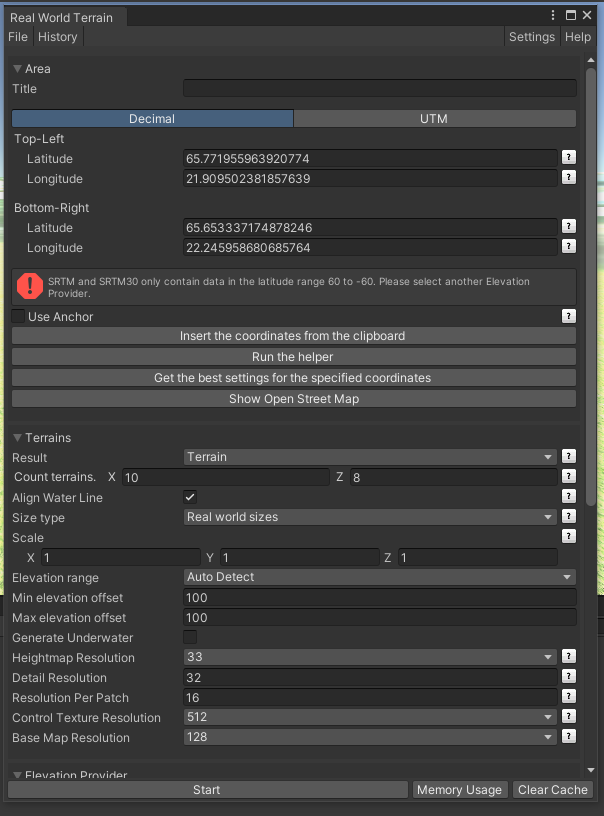
Task: Open the Heightmap Resolution dropdown
Action: pyautogui.click(x=370, y=657)
